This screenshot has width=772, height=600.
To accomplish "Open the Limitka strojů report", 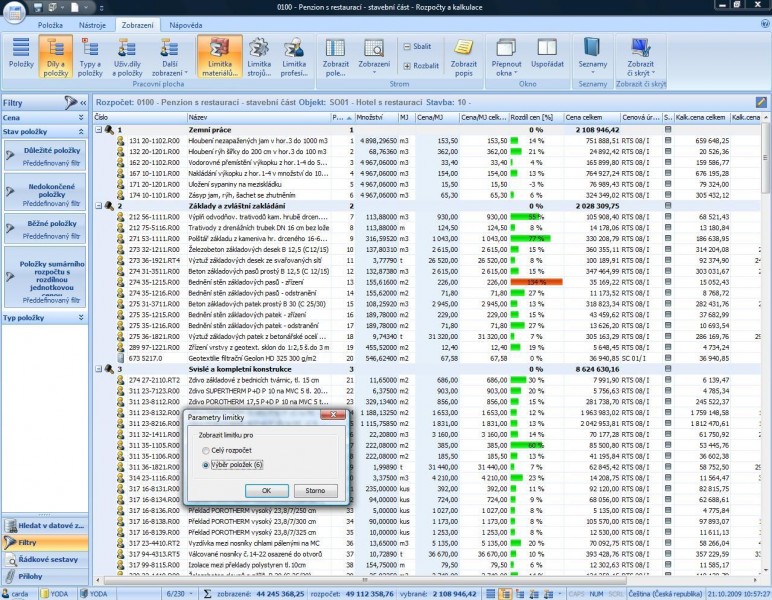I will [259, 56].
